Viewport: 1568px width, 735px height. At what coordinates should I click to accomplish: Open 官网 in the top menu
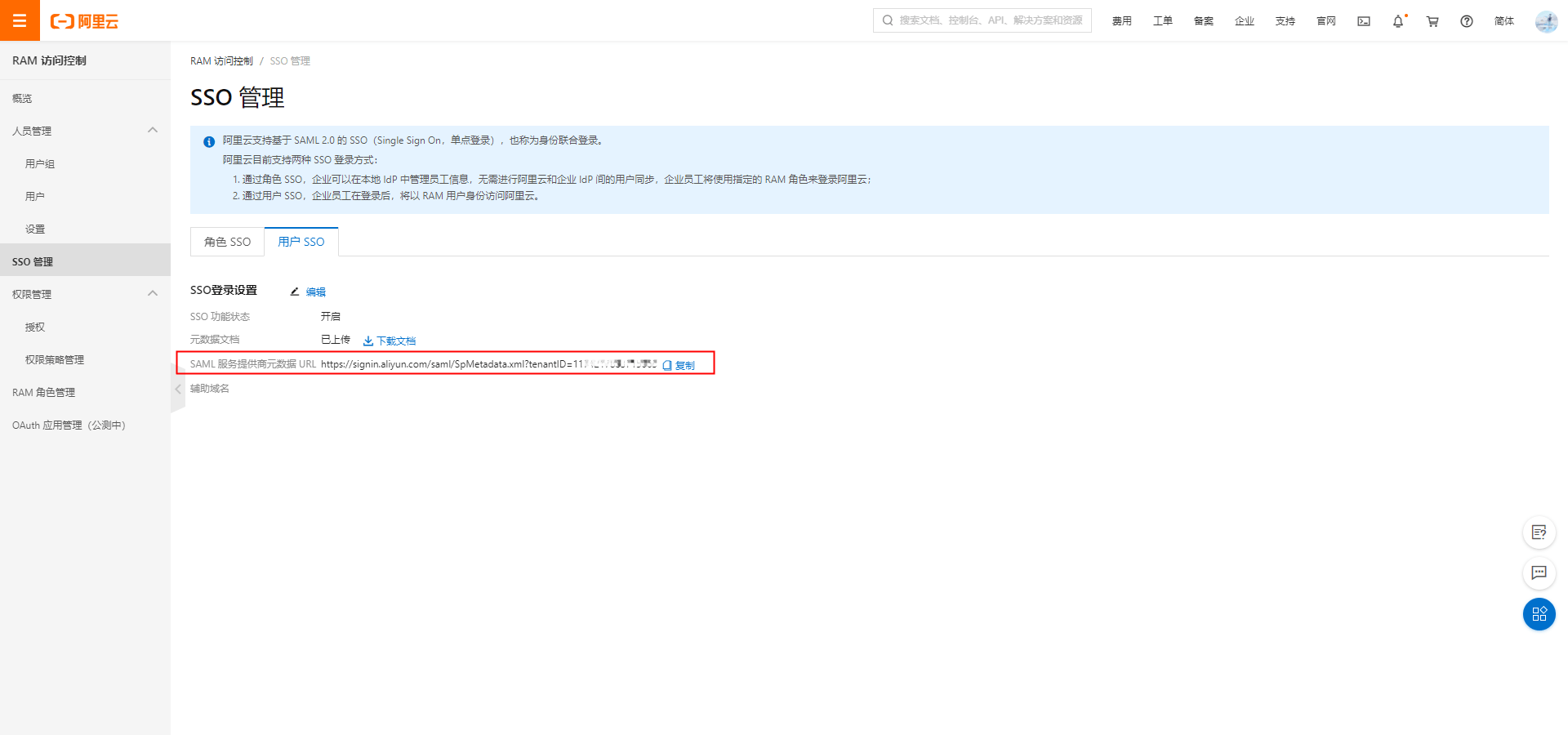pyautogui.click(x=1325, y=21)
